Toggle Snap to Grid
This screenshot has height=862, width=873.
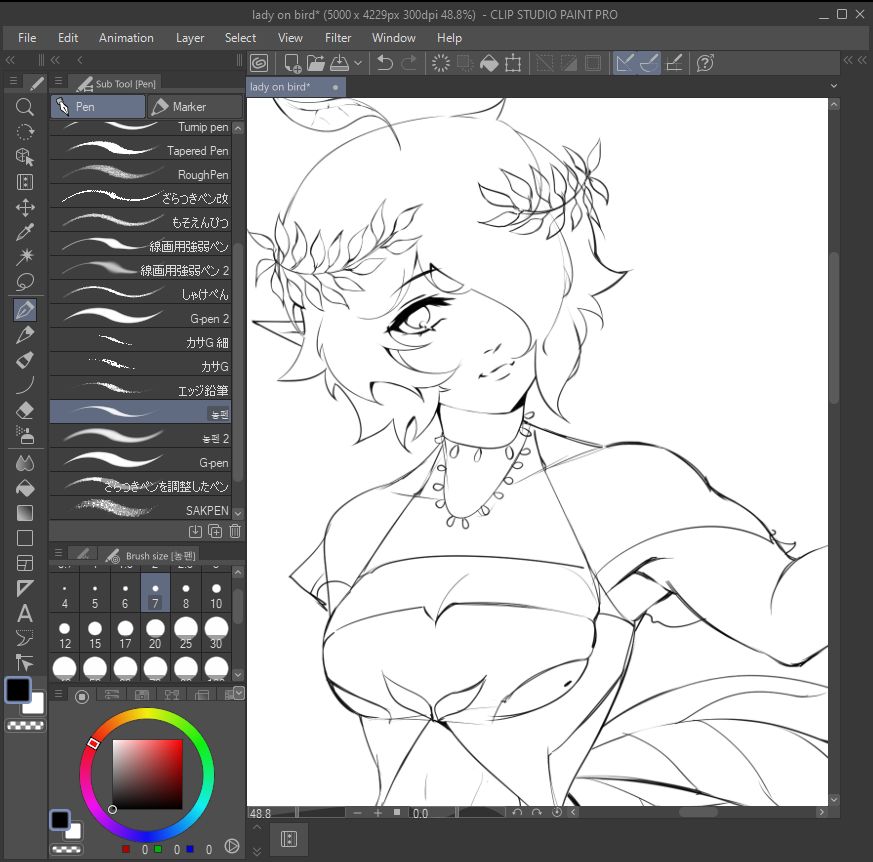(674, 63)
